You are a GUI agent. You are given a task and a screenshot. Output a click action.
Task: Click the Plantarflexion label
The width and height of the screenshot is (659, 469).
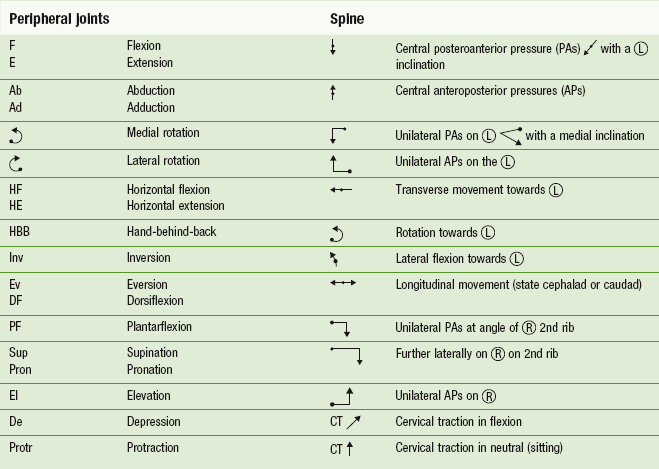pos(159,327)
